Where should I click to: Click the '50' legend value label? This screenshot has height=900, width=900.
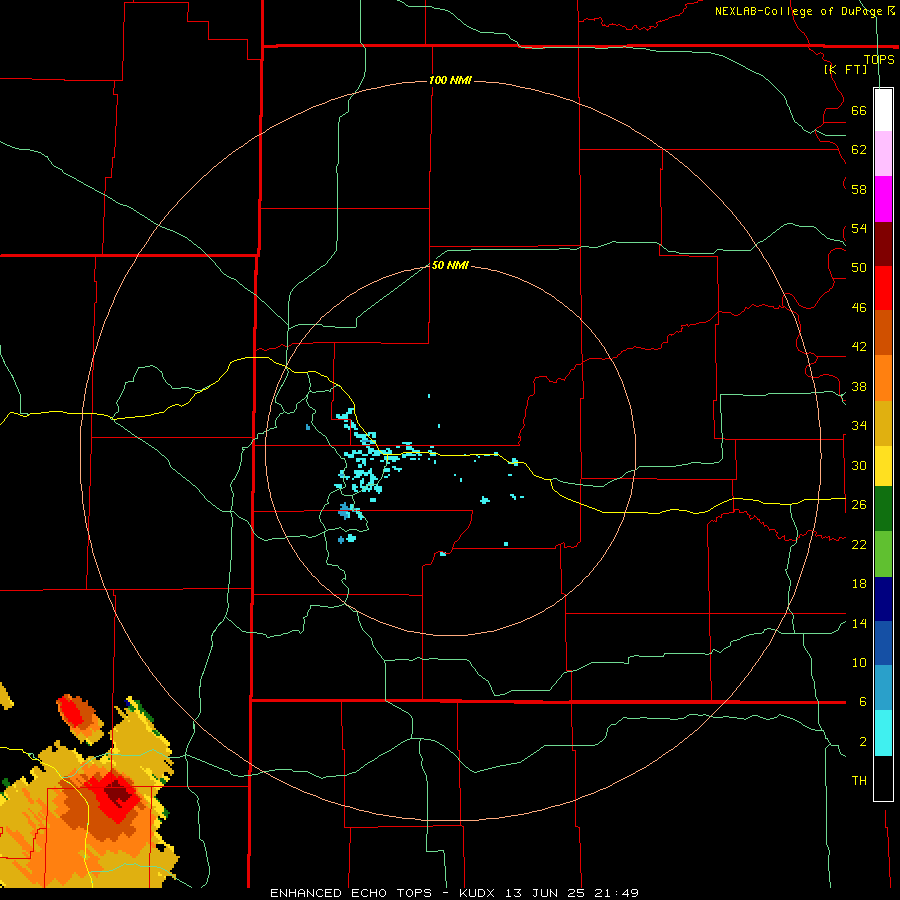point(859,268)
